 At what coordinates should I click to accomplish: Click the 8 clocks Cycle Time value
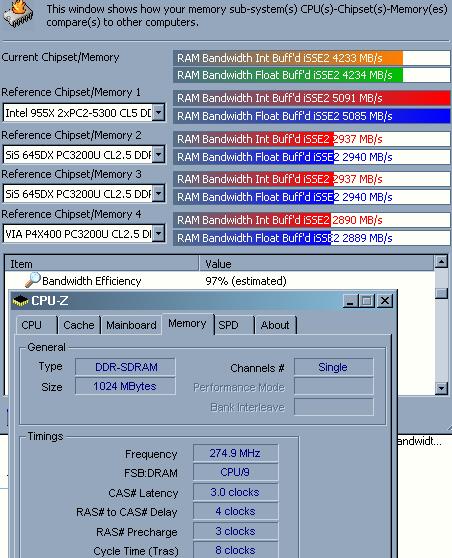(x=235, y=550)
